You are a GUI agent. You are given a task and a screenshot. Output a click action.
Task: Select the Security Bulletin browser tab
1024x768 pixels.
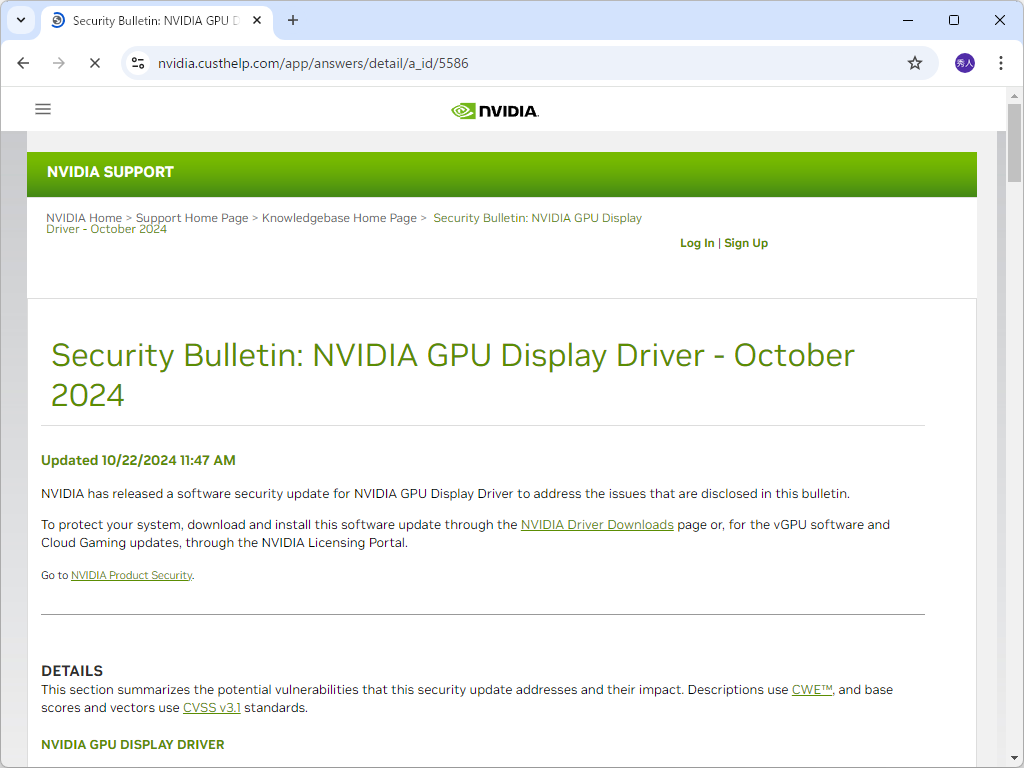(x=156, y=21)
